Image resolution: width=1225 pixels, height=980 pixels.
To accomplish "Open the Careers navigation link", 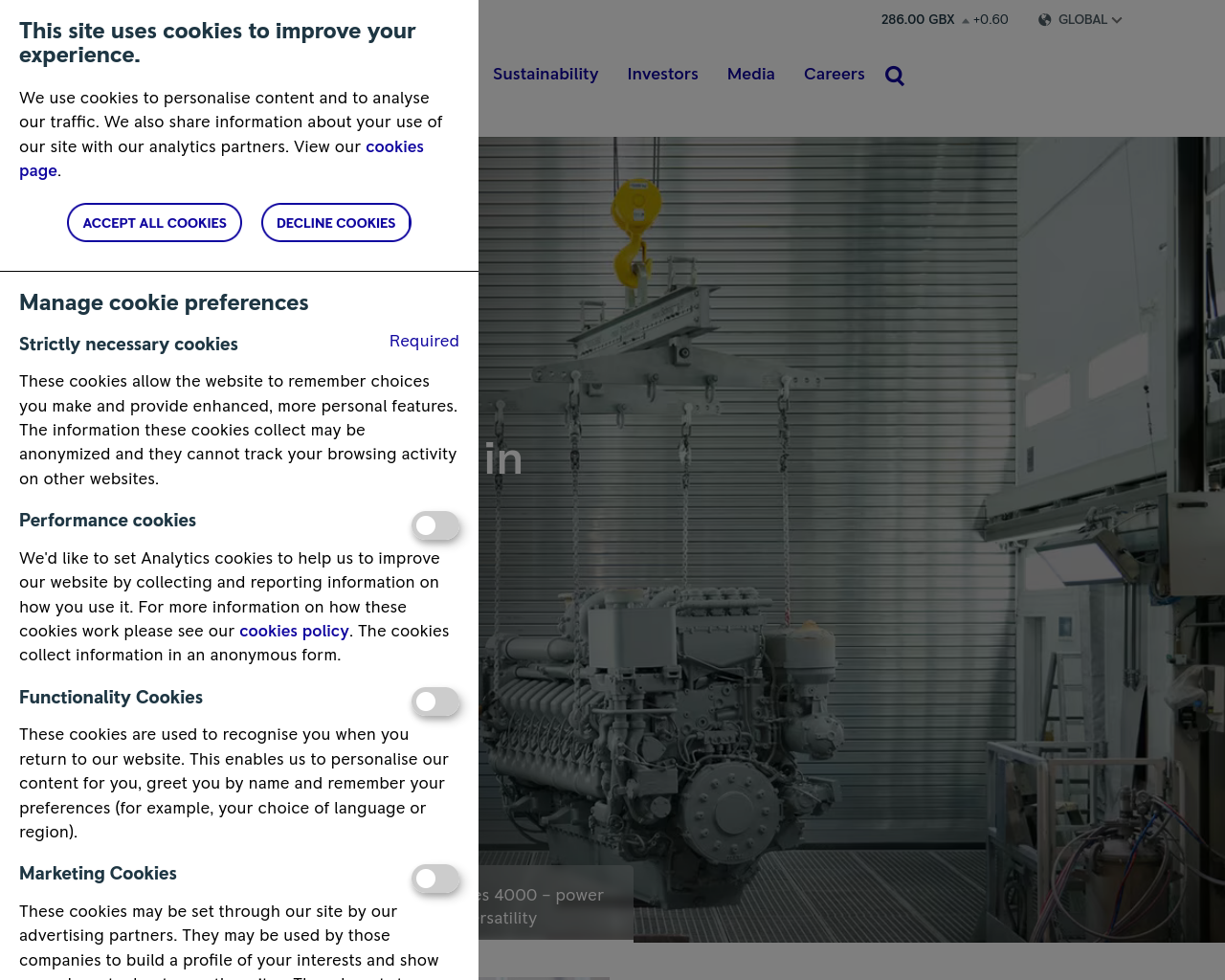I will (835, 74).
